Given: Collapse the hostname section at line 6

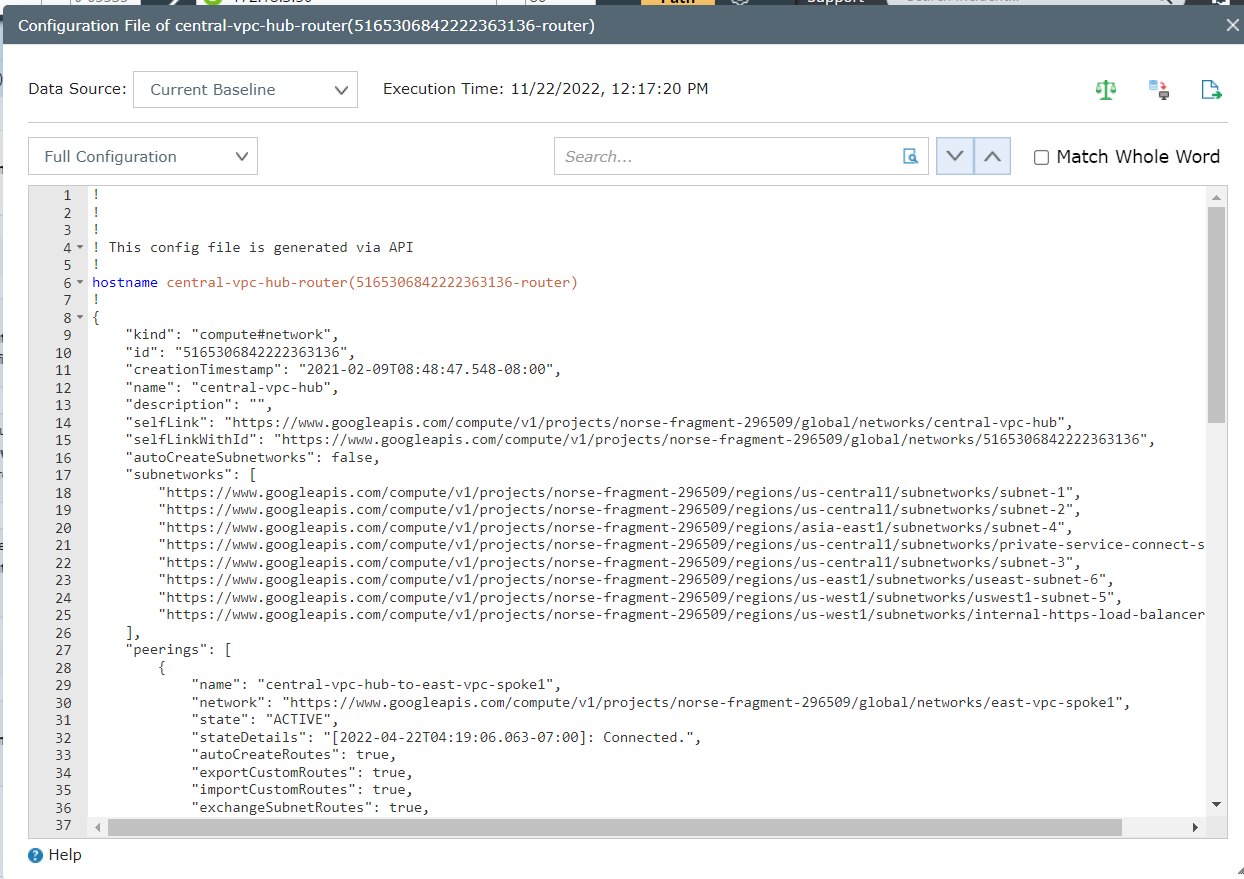Looking at the screenshot, I should (79, 282).
